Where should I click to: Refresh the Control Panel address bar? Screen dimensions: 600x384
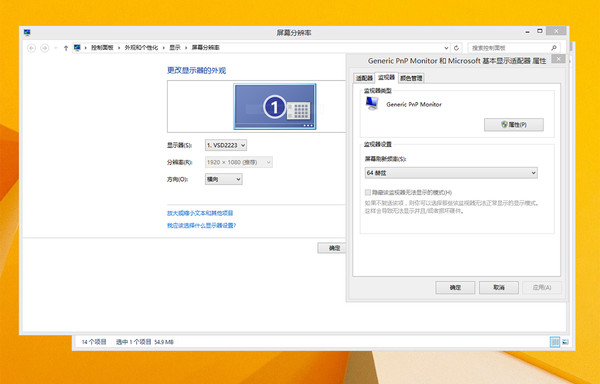(456, 48)
